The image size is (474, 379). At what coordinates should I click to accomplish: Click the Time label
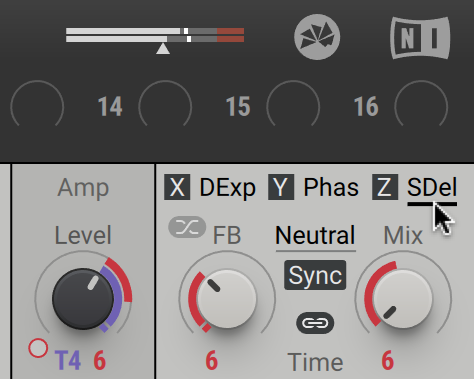coord(315,362)
